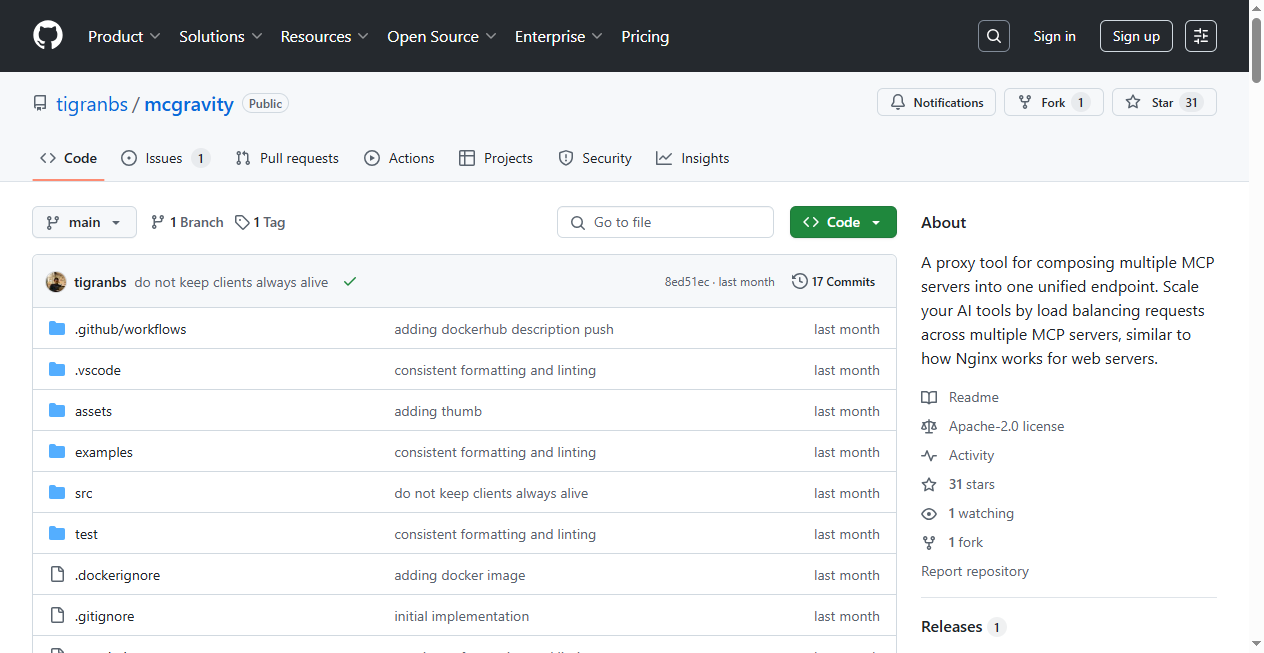
Task: Click the star icon beside 31 stars
Action: click(x=929, y=484)
